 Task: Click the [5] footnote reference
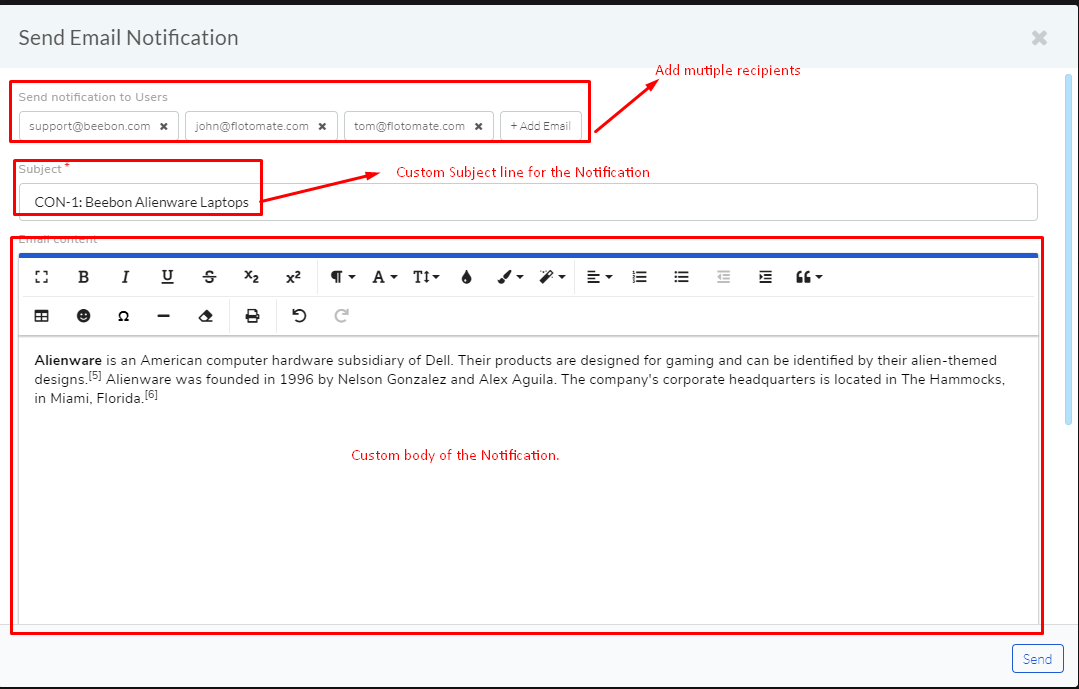click(x=95, y=376)
